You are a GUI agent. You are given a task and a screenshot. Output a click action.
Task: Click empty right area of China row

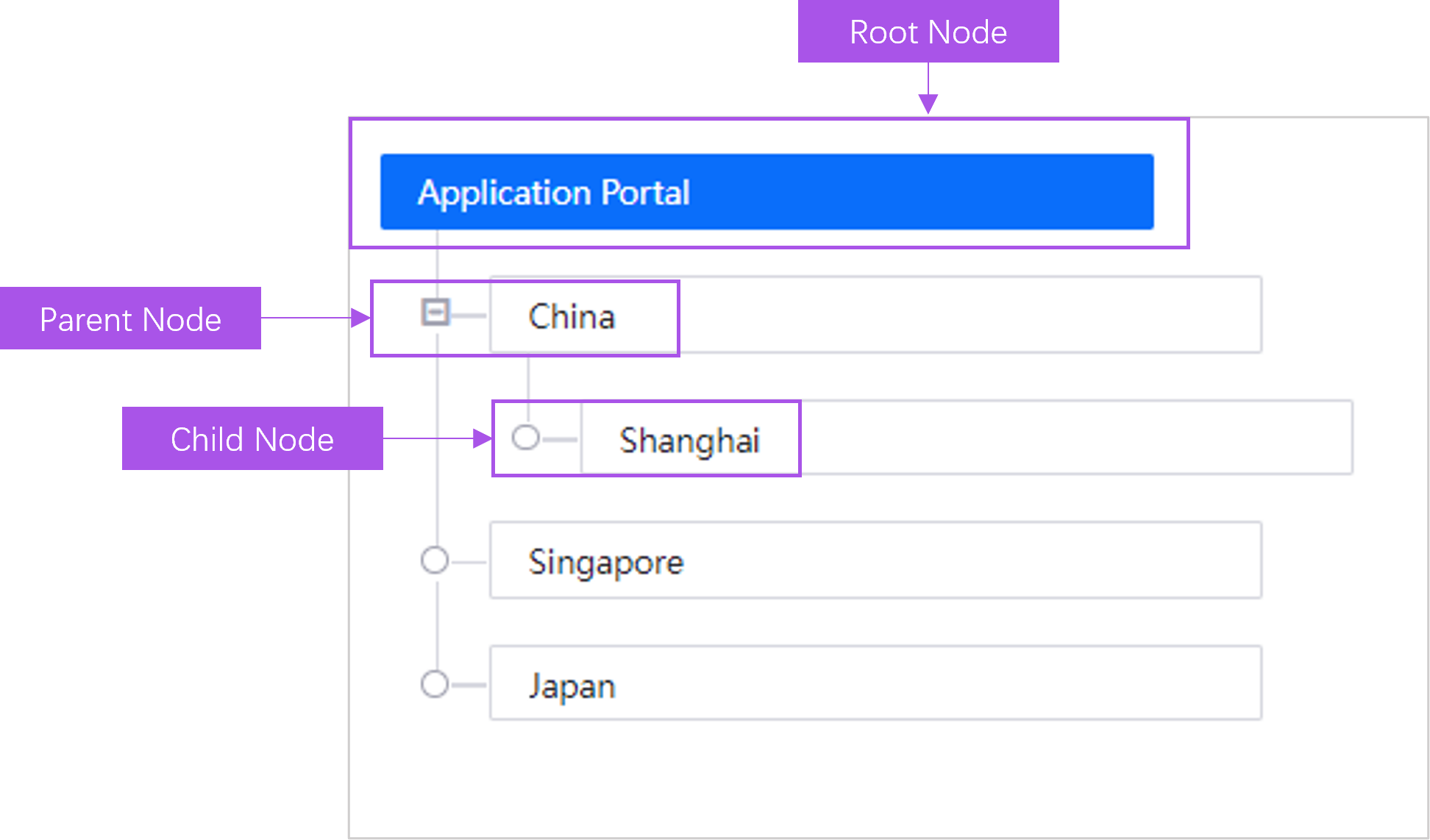[971, 315]
